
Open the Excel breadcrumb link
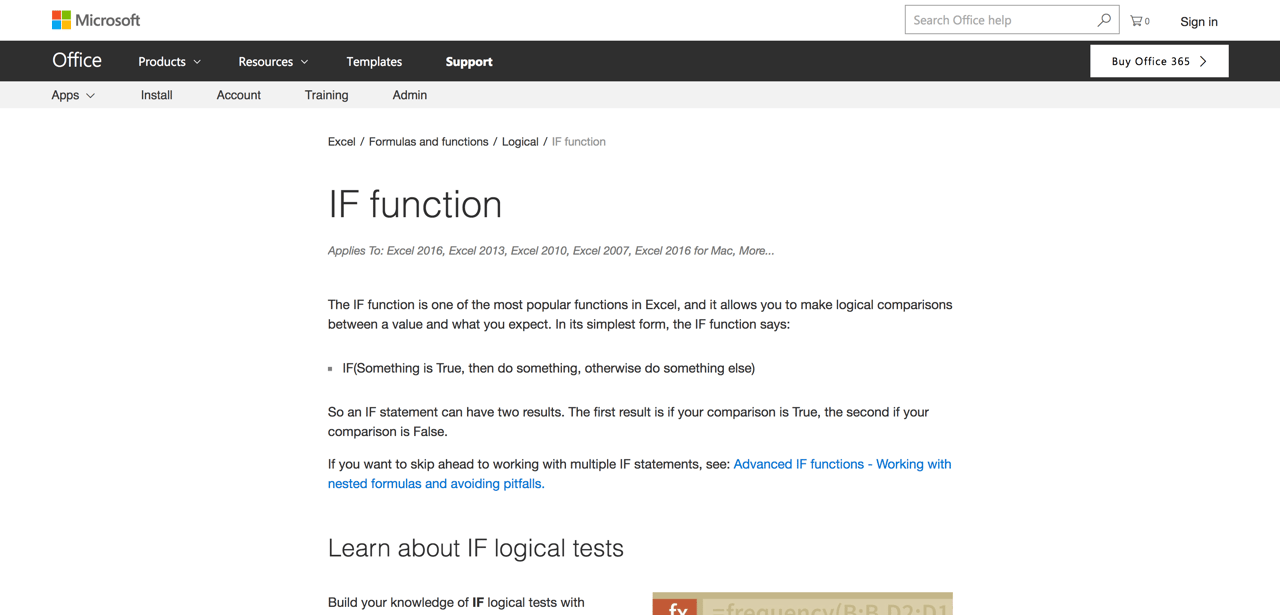341,141
